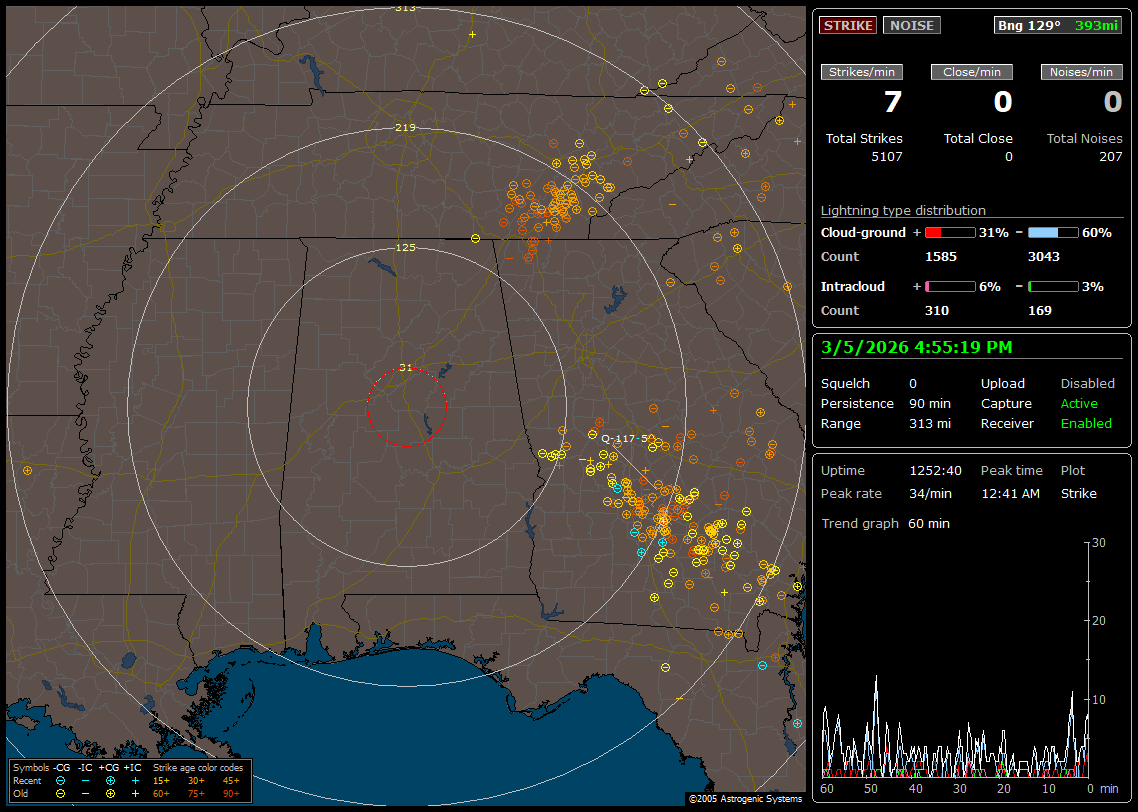Screen dimensions: 1138x812
Task: Click the Strikes/min button
Action: click(862, 72)
